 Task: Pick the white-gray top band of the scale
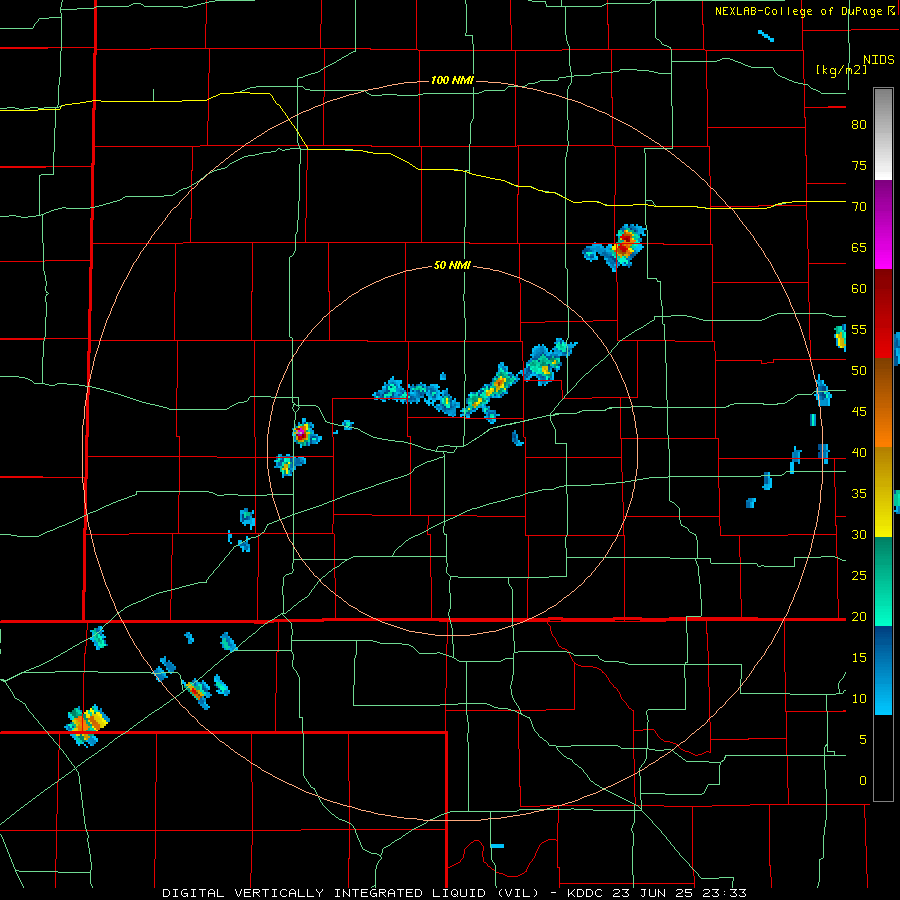tap(883, 134)
